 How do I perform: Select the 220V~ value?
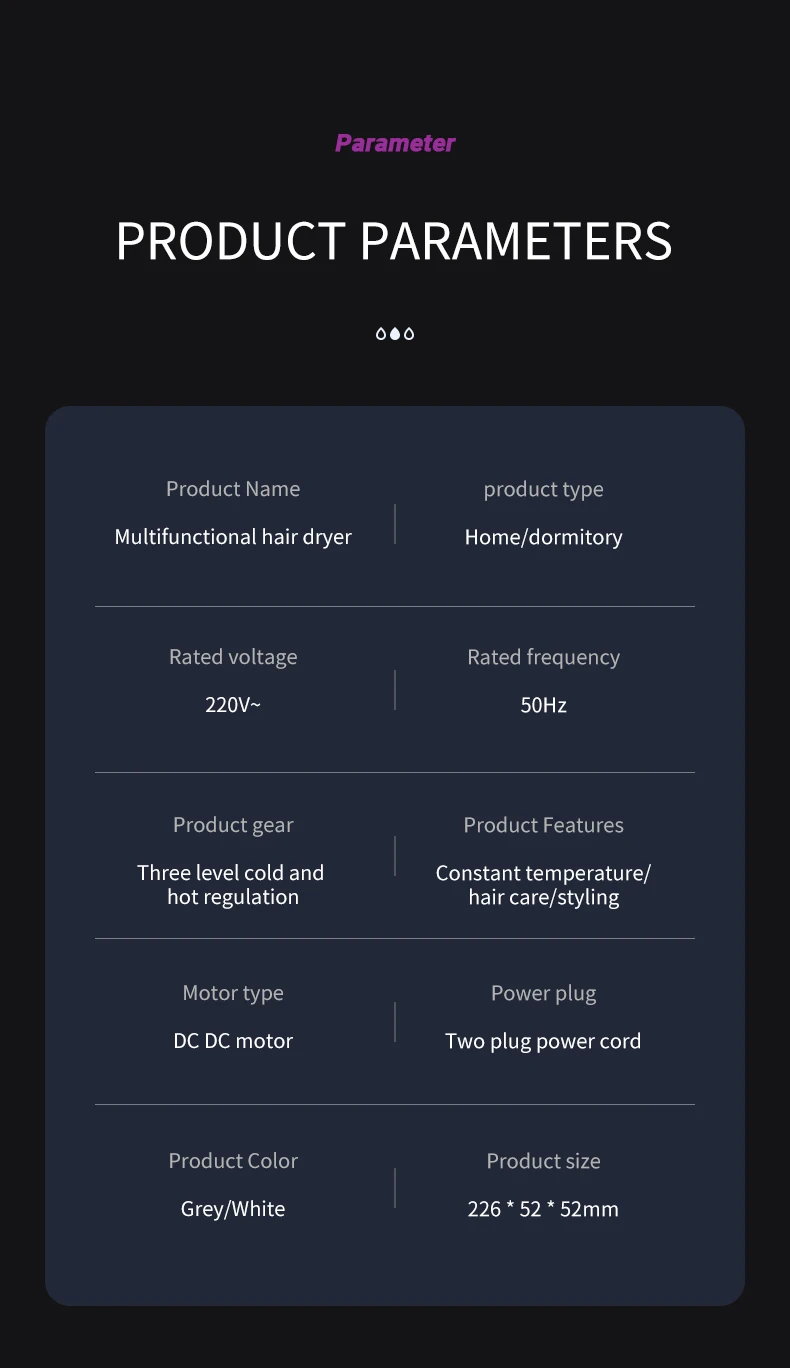click(233, 705)
